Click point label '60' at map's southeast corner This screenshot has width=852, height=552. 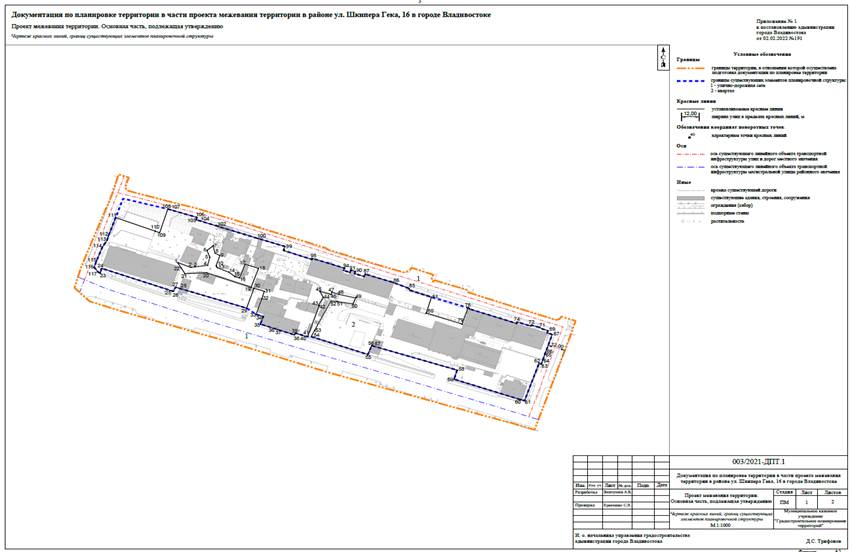(x=518, y=402)
